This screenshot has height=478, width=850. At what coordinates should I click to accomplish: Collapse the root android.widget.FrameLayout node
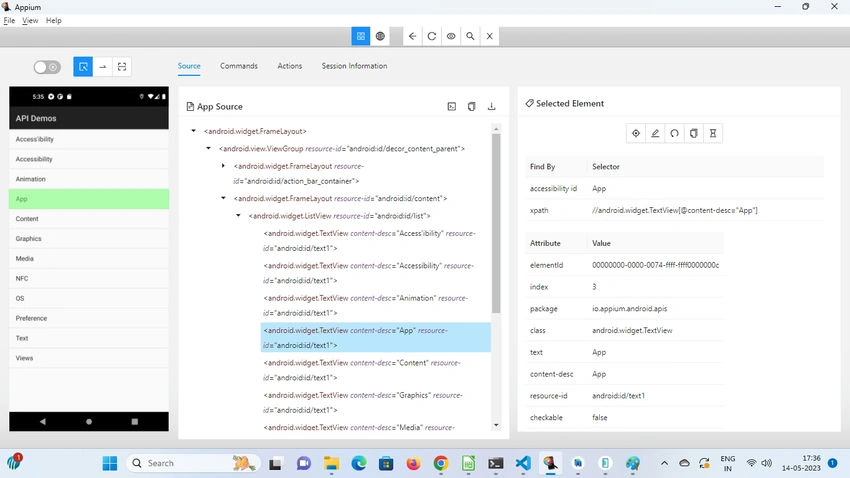194,131
